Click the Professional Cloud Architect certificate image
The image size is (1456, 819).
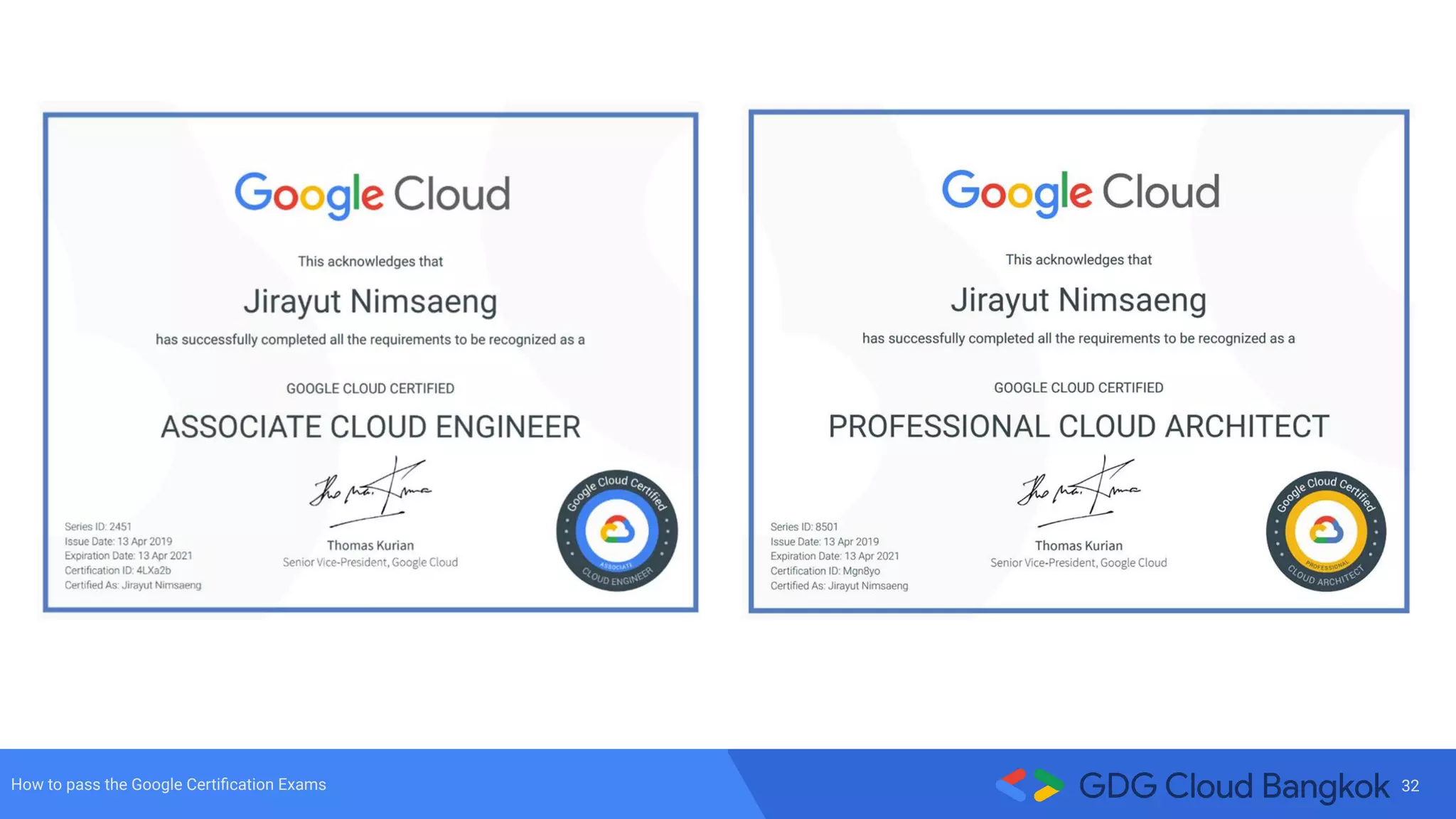pyautogui.click(x=1078, y=361)
